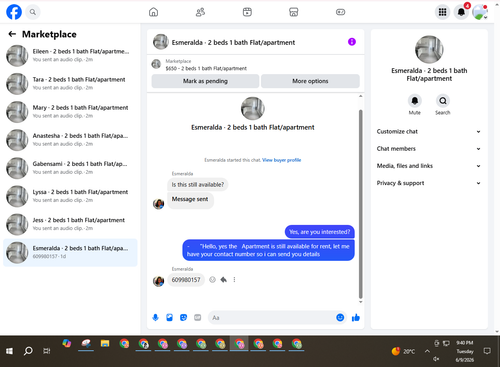Viewport: 500px width, 367px height.
Task: Open View buyer profile link
Action: [281, 160]
